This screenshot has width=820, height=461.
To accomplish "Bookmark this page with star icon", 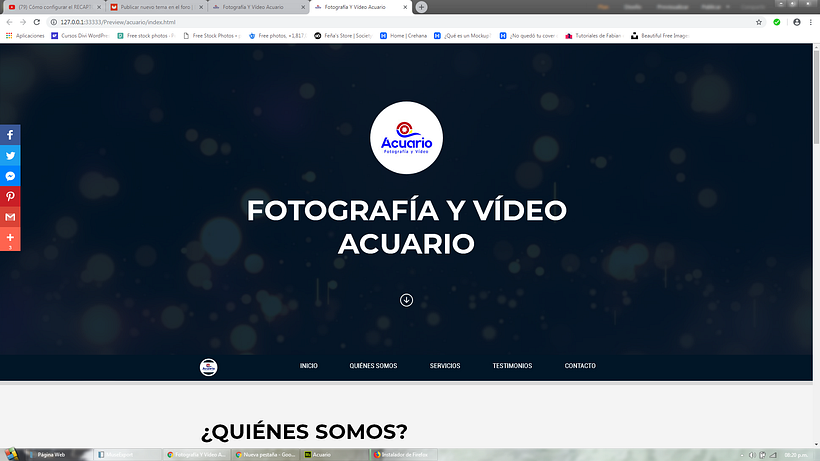I will (x=759, y=22).
